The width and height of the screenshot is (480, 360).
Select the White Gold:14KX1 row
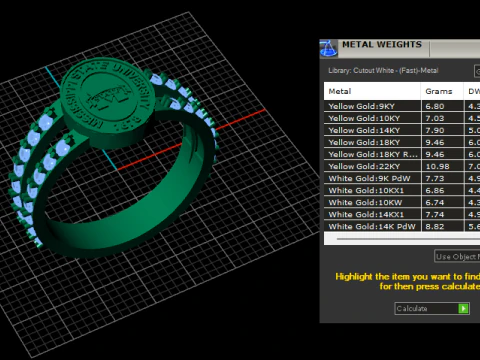click(402, 214)
